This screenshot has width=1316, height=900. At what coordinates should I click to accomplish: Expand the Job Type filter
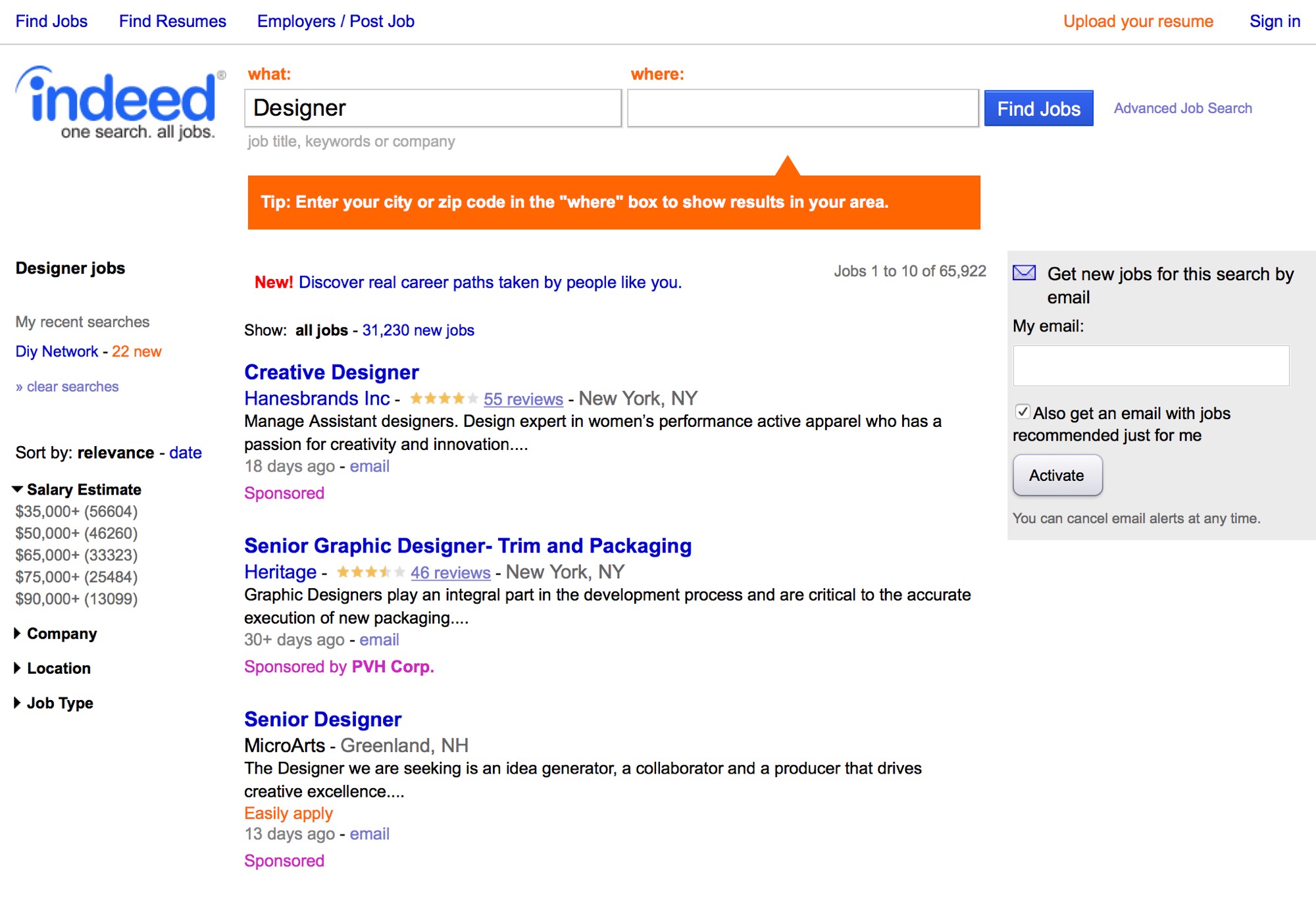click(x=54, y=703)
